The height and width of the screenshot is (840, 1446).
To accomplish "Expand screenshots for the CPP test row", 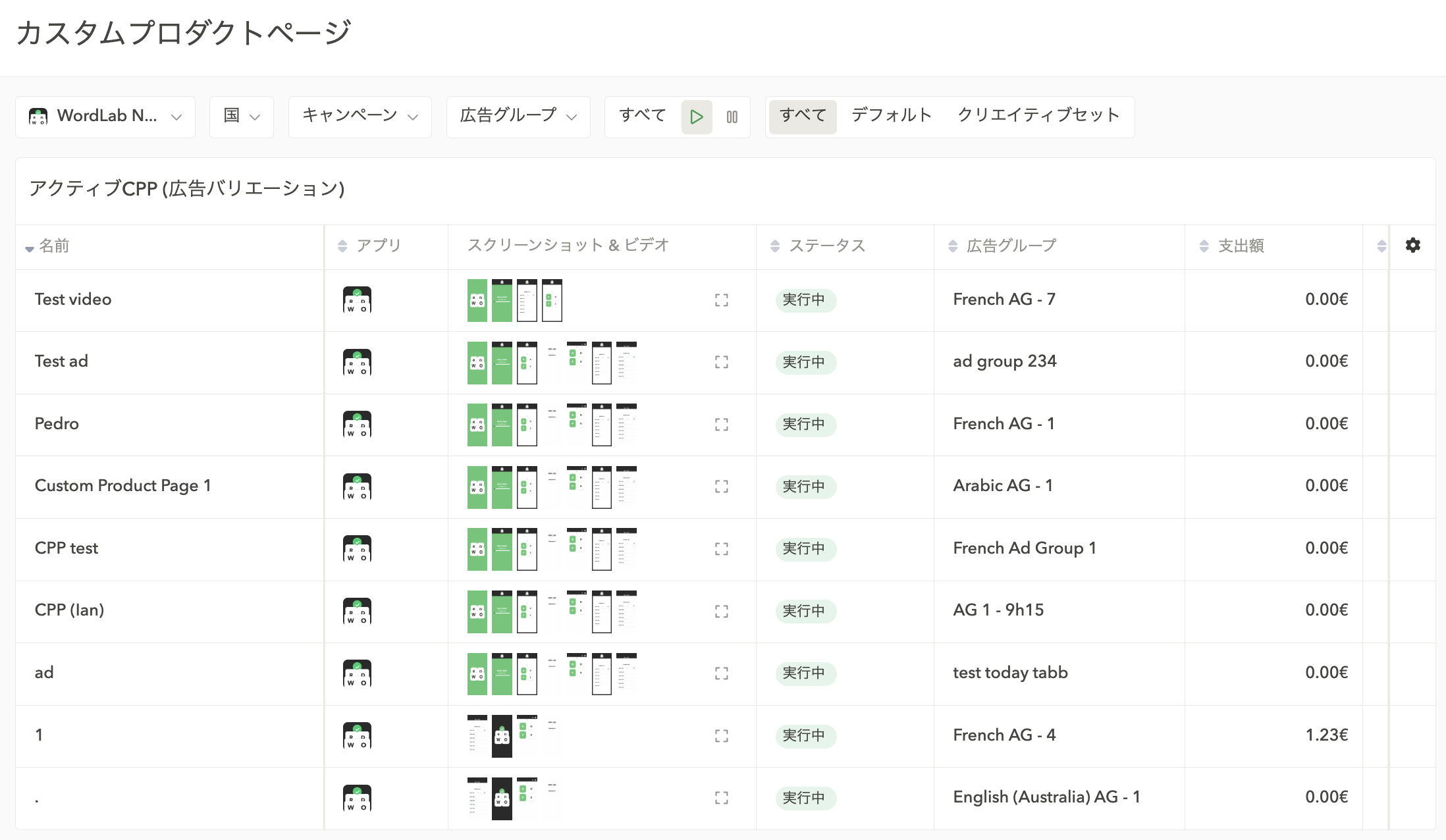I will [722, 549].
